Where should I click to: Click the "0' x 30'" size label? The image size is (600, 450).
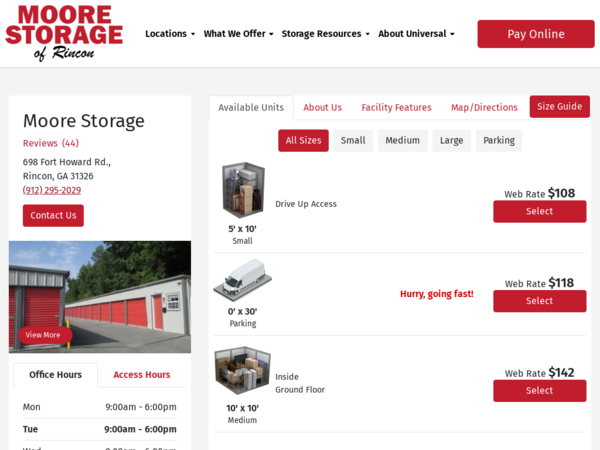coord(242,311)
